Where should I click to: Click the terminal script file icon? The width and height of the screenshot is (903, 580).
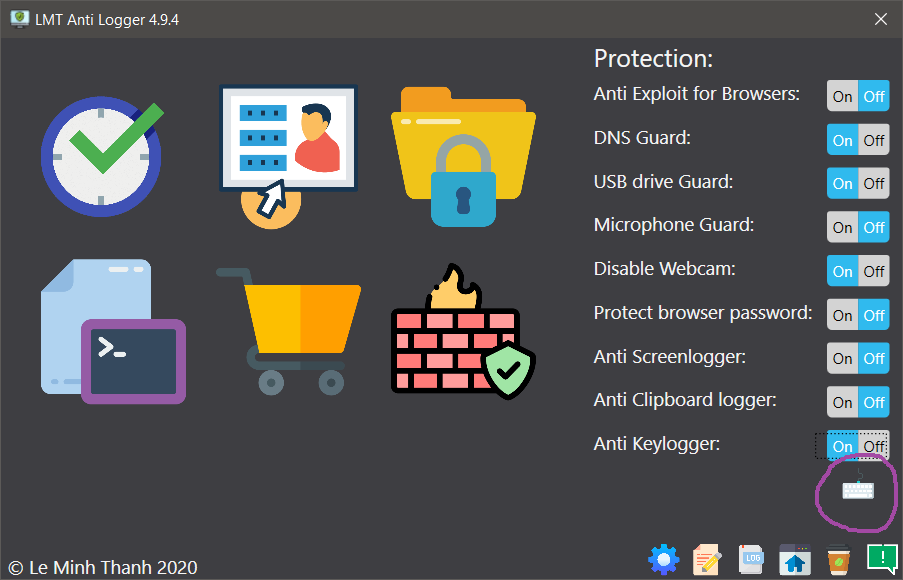point(113,332)
